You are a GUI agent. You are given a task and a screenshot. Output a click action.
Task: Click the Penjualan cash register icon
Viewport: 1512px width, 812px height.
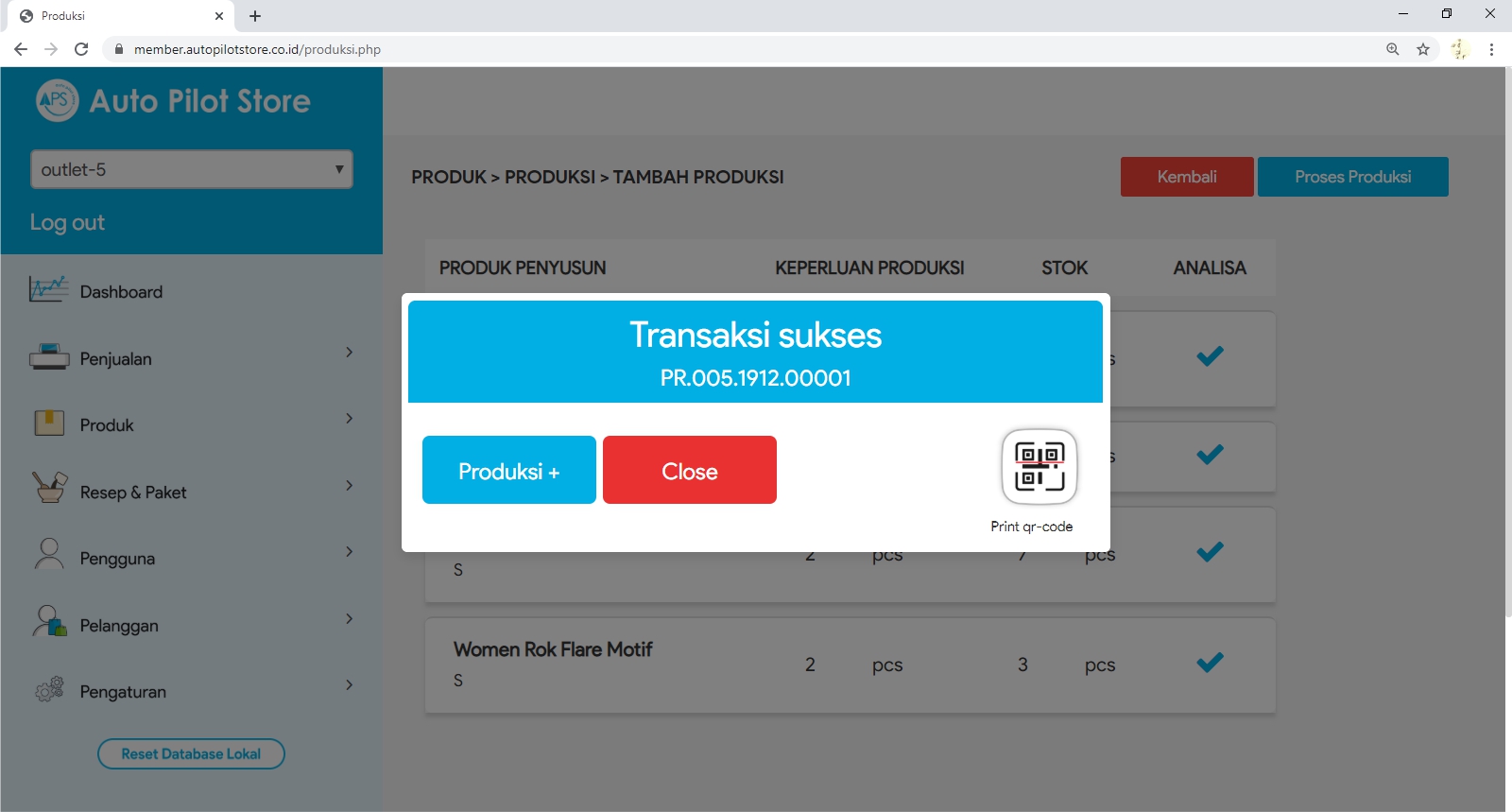click(x=49, y=357)
